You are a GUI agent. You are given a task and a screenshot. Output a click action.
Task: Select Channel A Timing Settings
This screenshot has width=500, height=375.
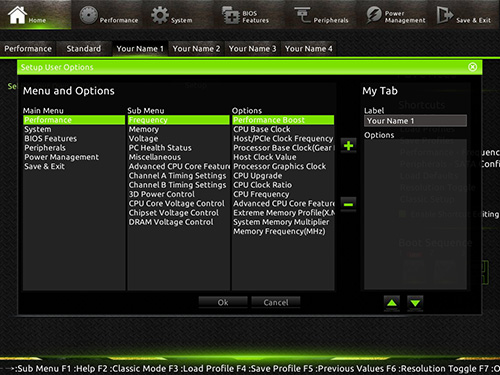click(179, 176)
